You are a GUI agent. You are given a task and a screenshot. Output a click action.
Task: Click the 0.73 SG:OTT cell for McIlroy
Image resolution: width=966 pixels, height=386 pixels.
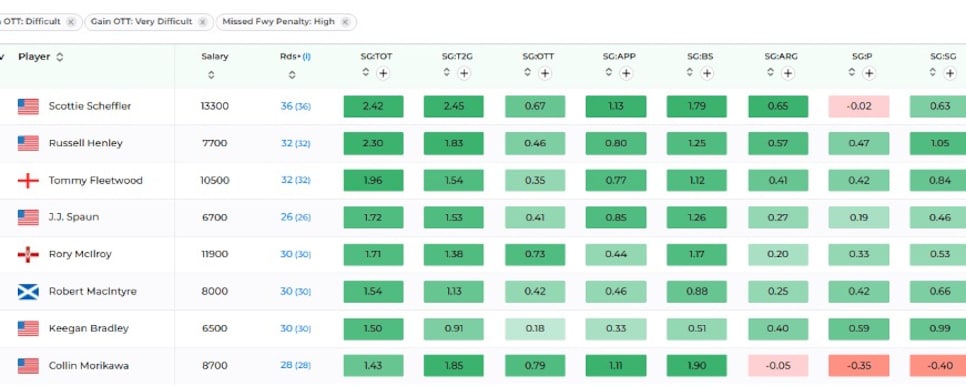click(535, 254)
